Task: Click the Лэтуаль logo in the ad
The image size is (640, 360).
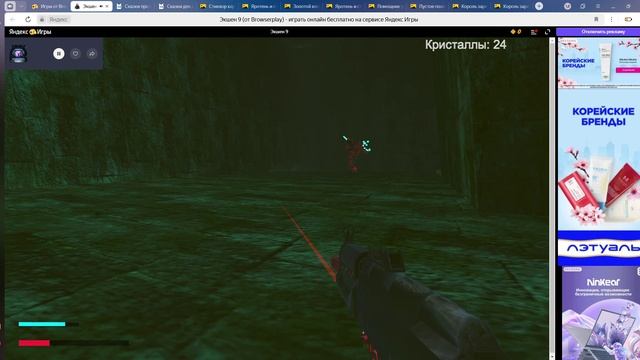Action: [x=603, y=247]
